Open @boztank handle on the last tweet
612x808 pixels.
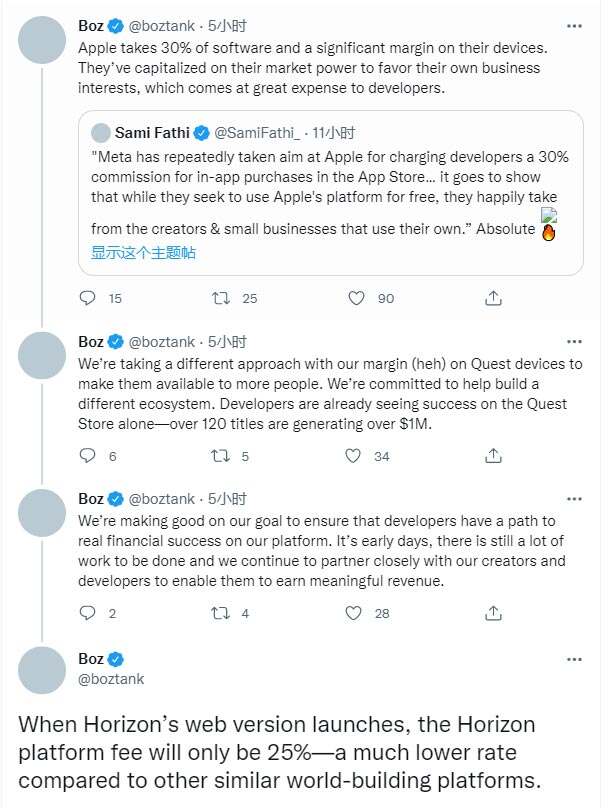pyautogui.click(x=111, y=678)
